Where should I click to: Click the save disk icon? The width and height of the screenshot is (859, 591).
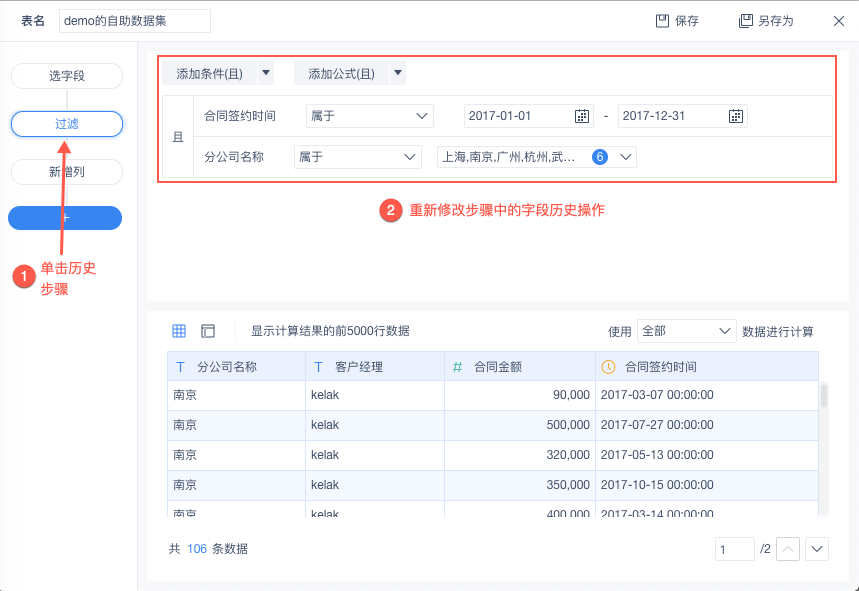(x=662, y=21)
